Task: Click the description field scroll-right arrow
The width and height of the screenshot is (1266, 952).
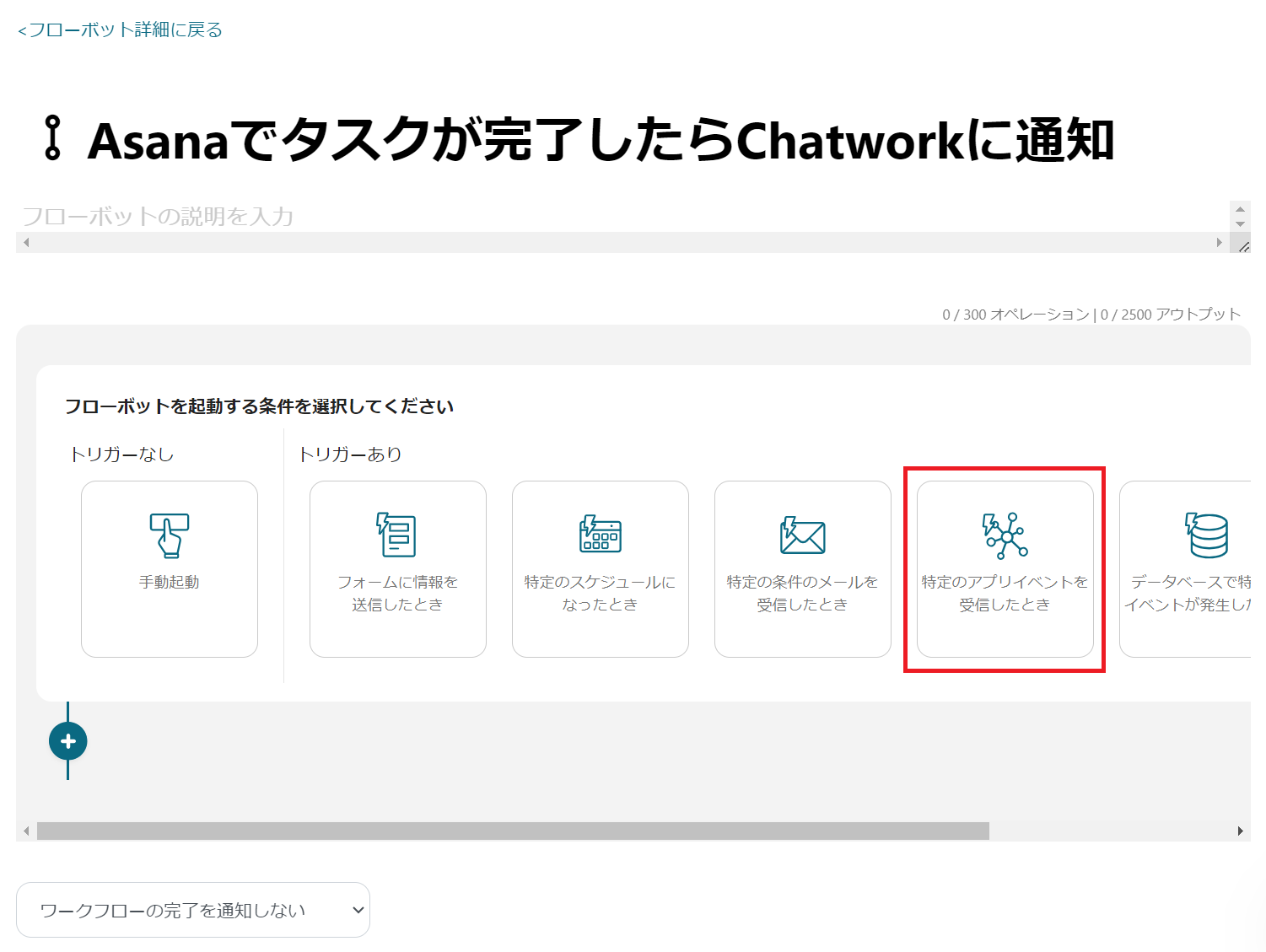Action: click(1219, 243)
